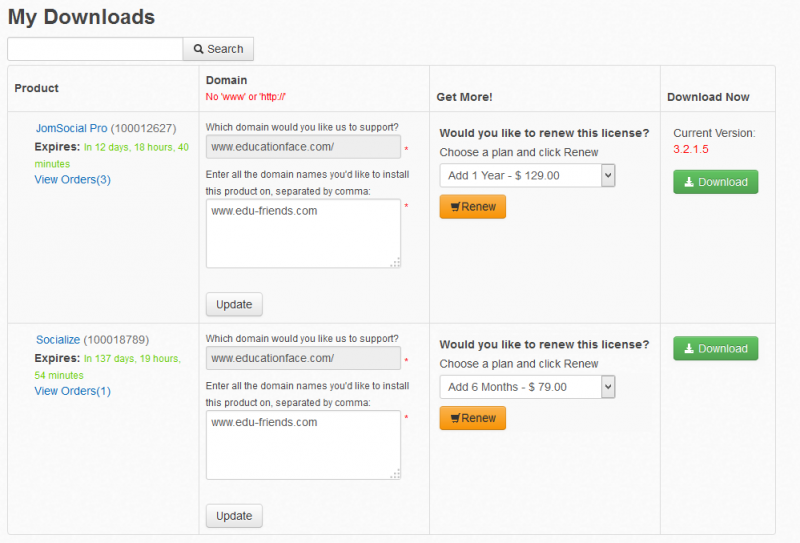Open the Add 6 Months plan dropdown
This screenshot has height=543, width=800.
click(x=527, y=387)
